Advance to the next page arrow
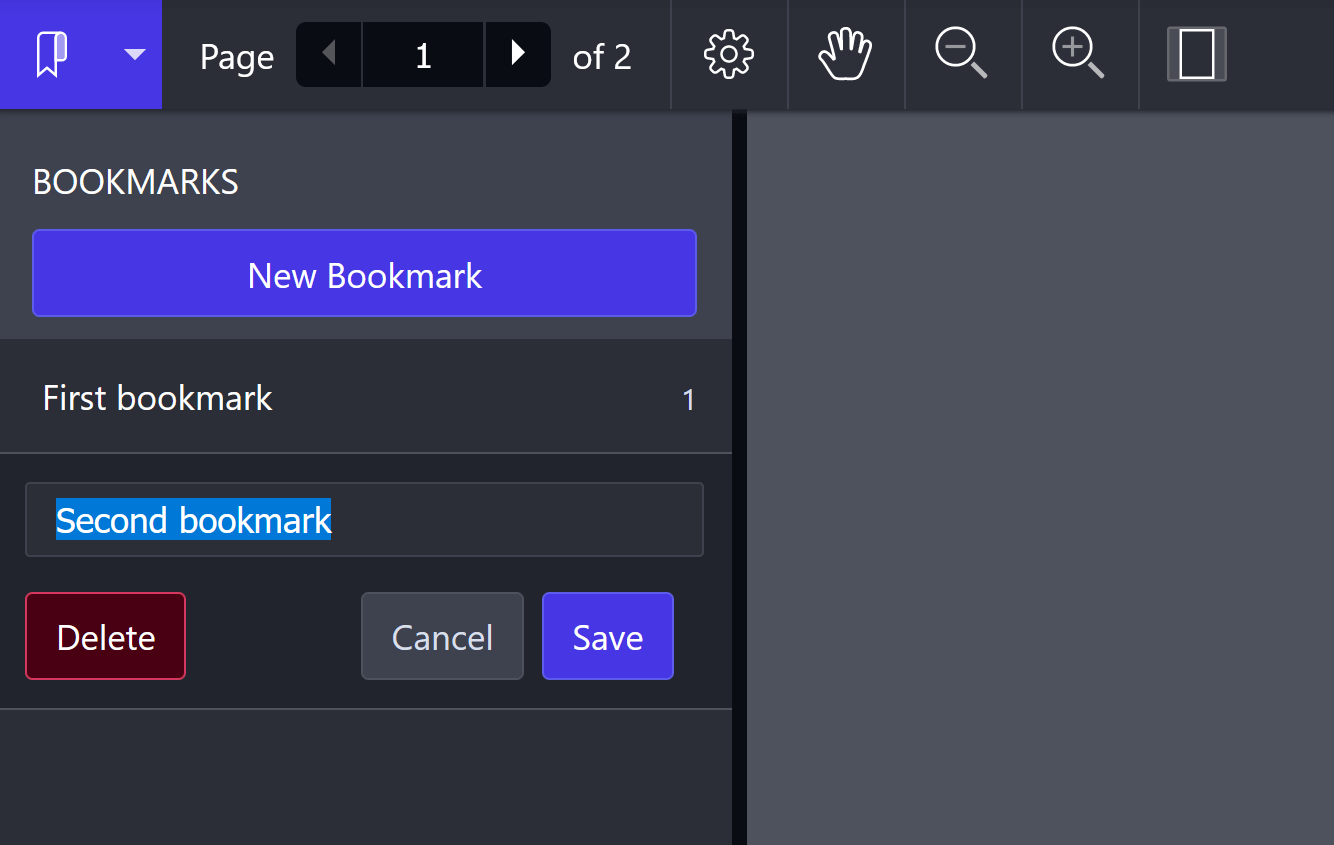The image size is (1334, 845). pos(517,54)
